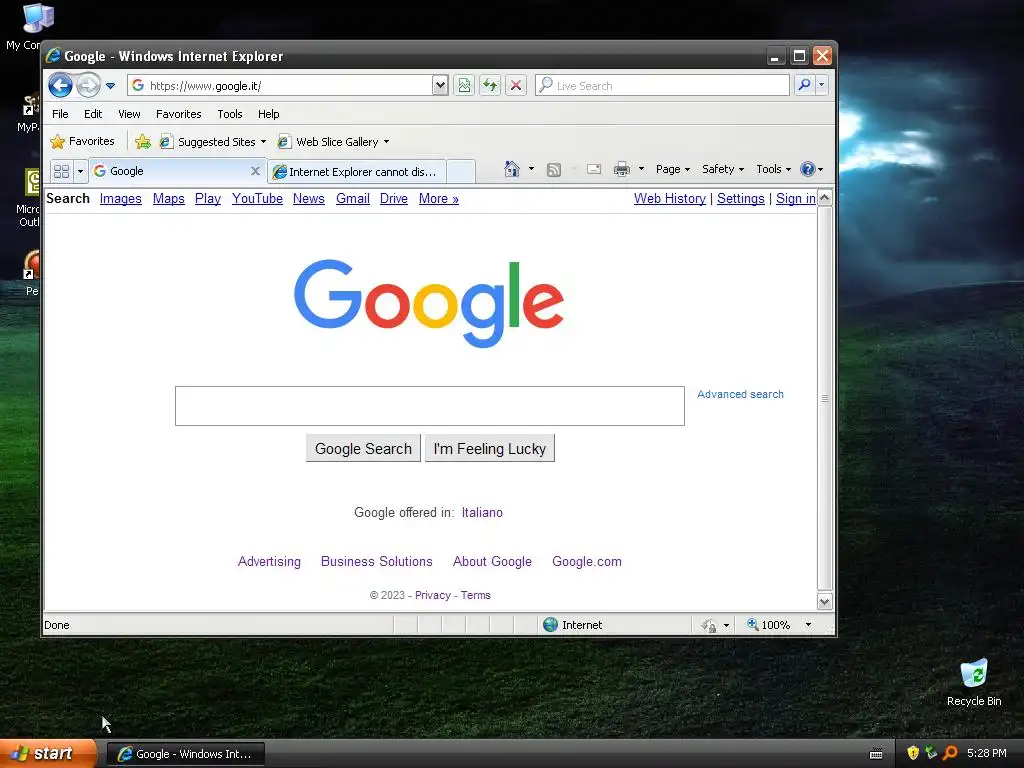Expand the address bar history dropdown
Image resolution: width=1024 pixels, height=768 pixels.
pos(440,86)
